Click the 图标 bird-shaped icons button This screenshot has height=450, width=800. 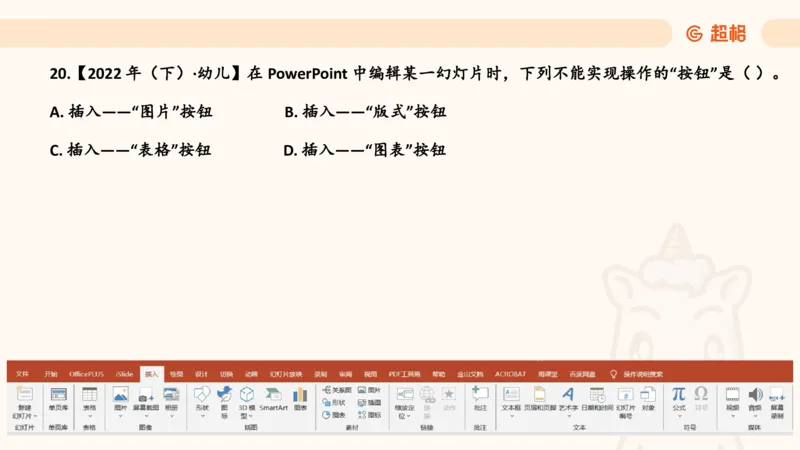[224, 394]
